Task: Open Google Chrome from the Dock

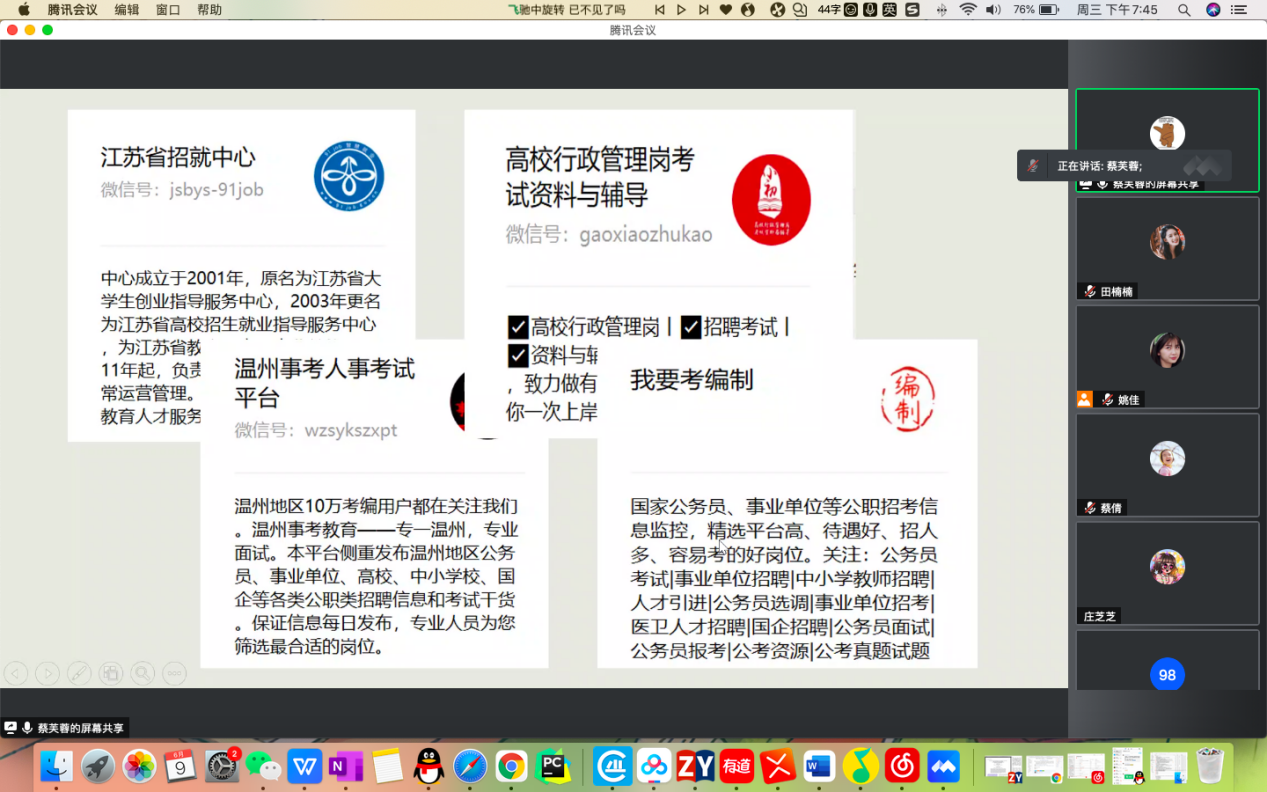Action: (512, 766)
